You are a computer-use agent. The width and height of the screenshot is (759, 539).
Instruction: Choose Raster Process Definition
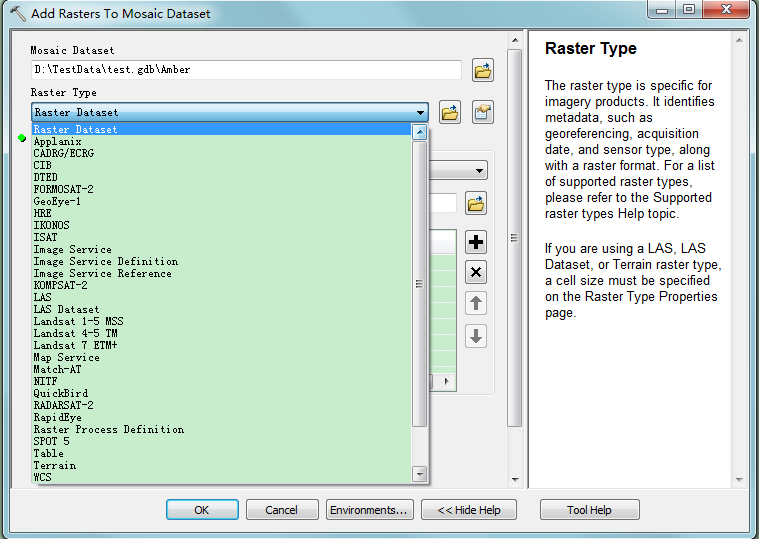[x=222, y=429]
